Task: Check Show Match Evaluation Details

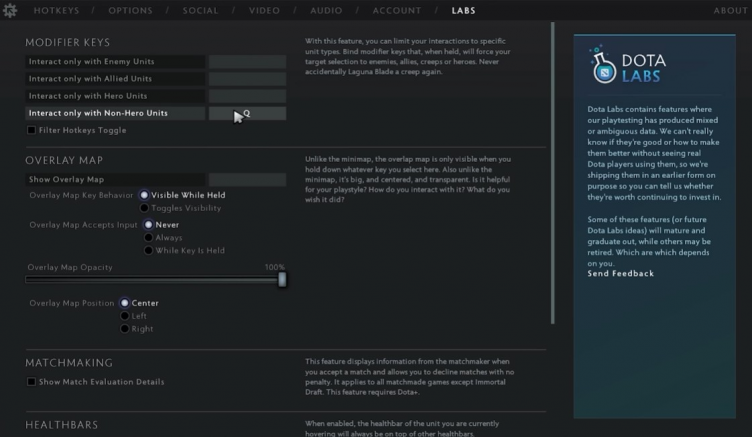Action: point(32,382)
